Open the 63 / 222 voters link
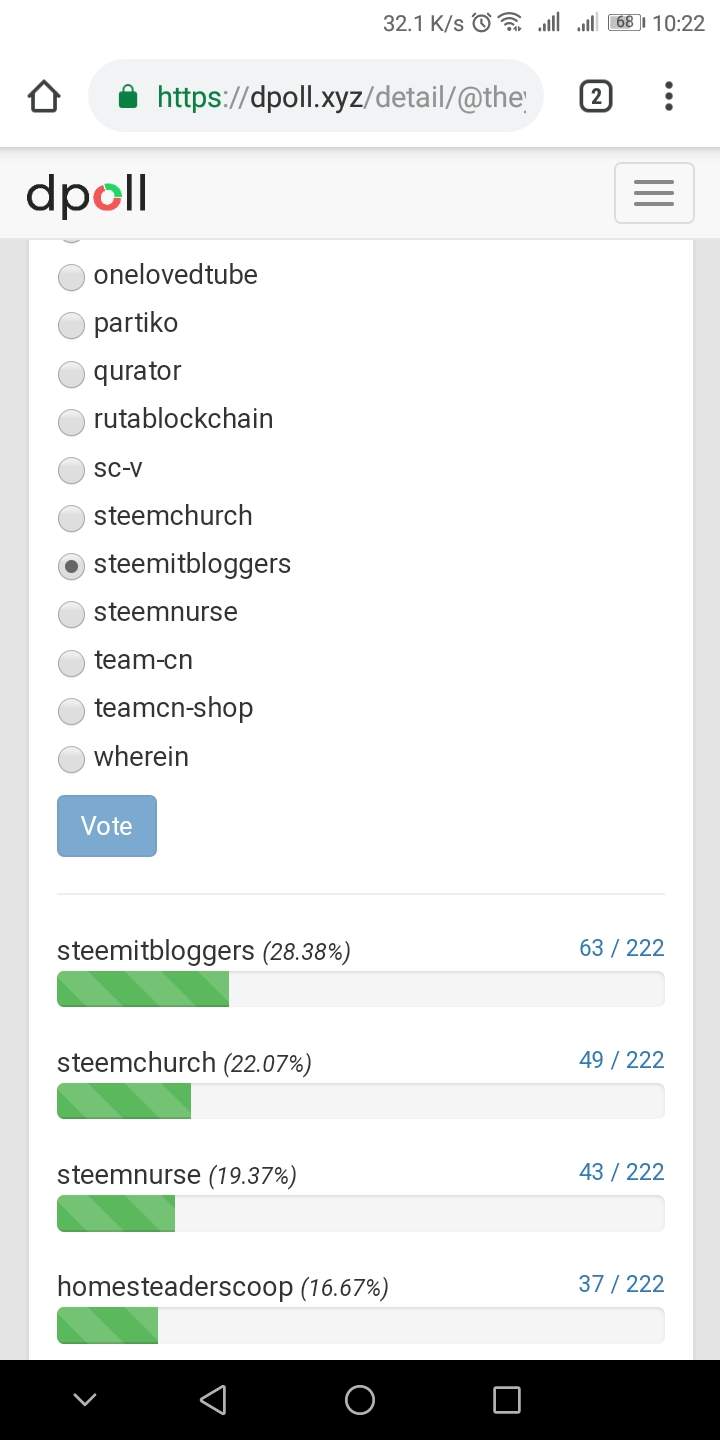Screen dimensions: 720x1440 click(x=621, y=948)
